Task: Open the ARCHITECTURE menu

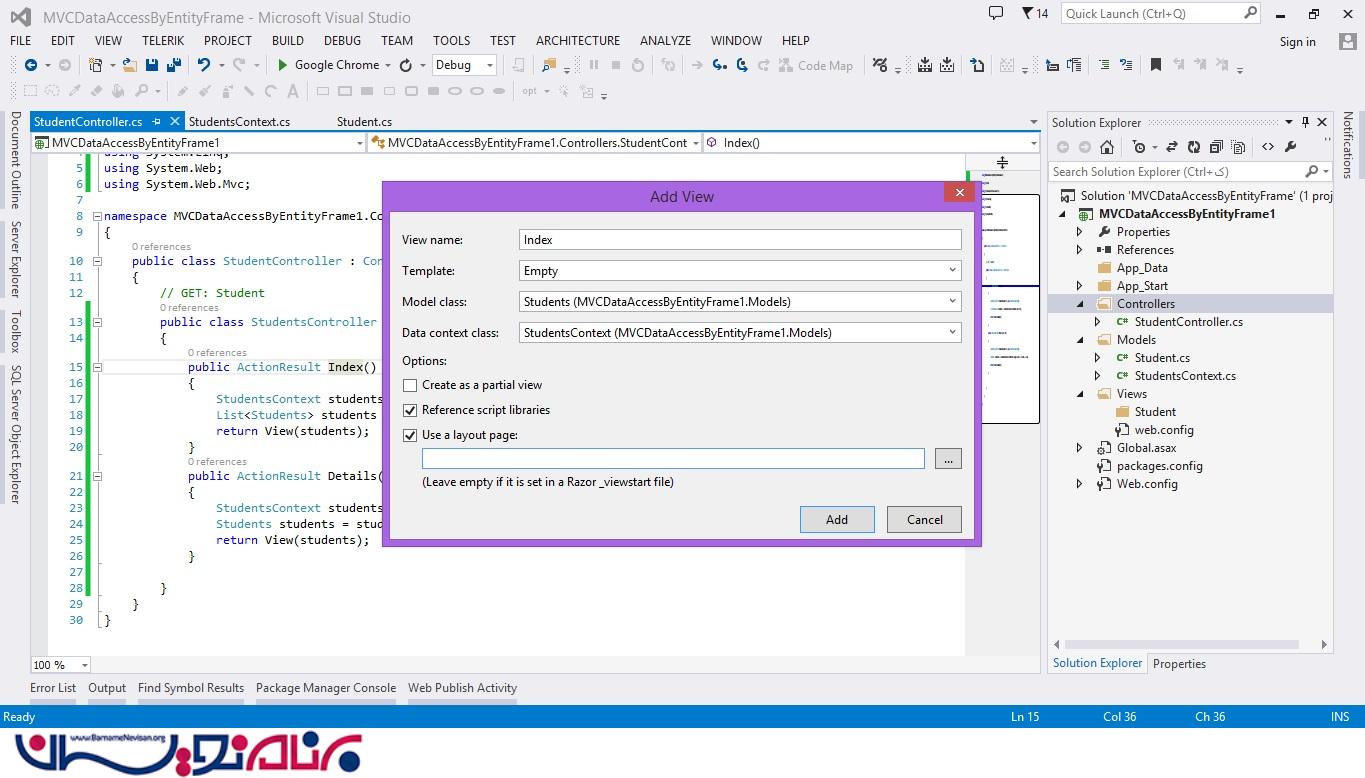Action: coord(577,41)
